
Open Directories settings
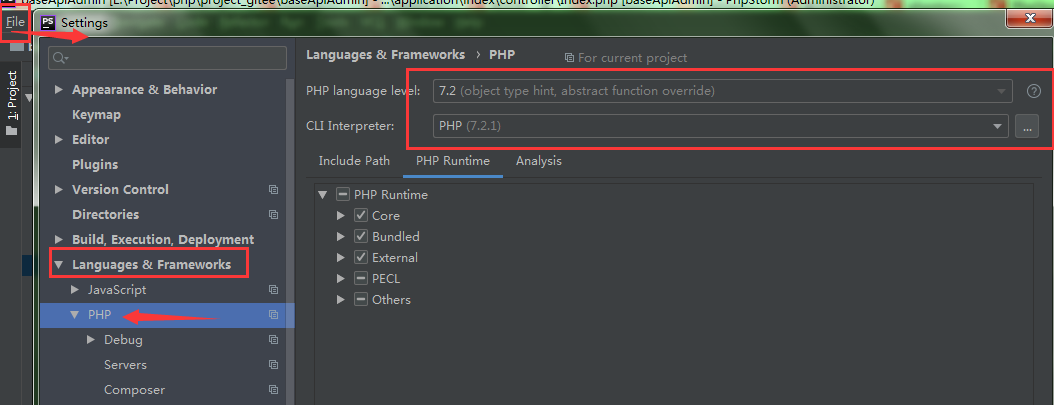tap(106, 214)
